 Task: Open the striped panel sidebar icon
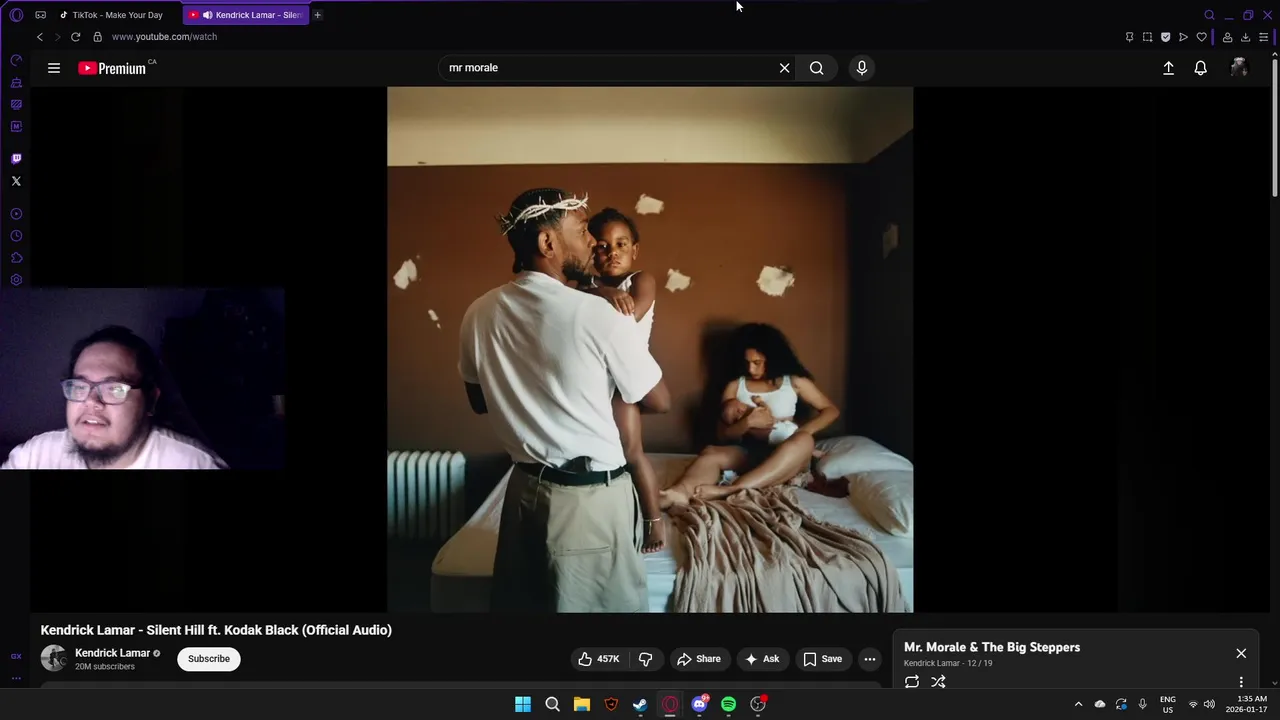(16, 105)
